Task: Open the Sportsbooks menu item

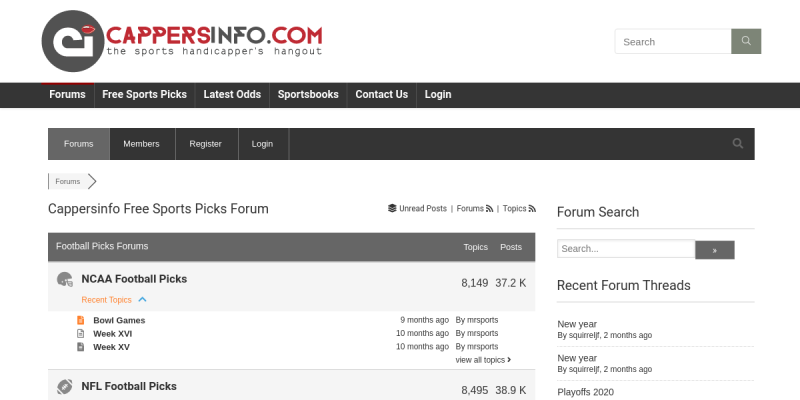Action: click(308, 94)
